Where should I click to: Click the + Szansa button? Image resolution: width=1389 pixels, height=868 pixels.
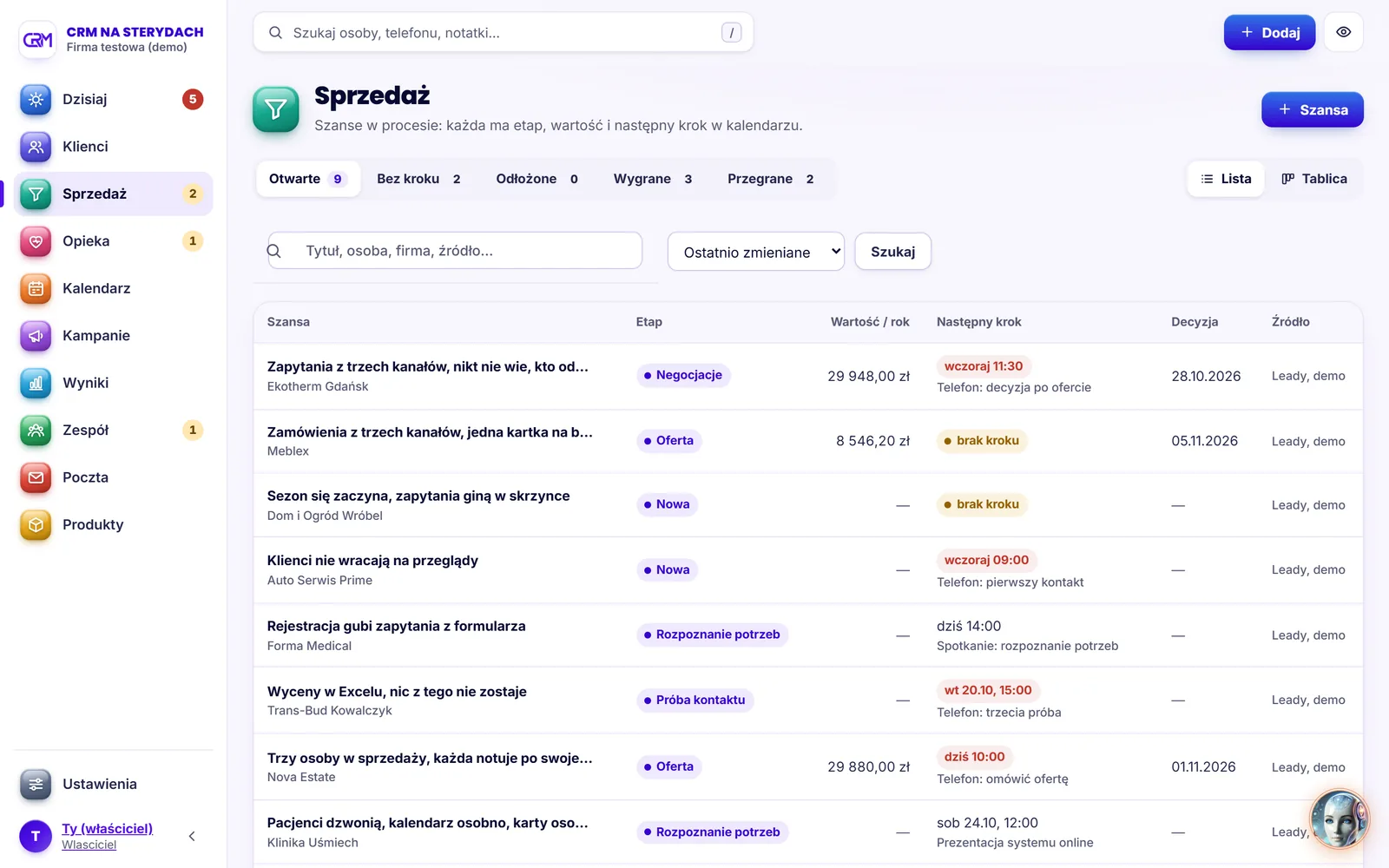click(x=1312, y=109)
